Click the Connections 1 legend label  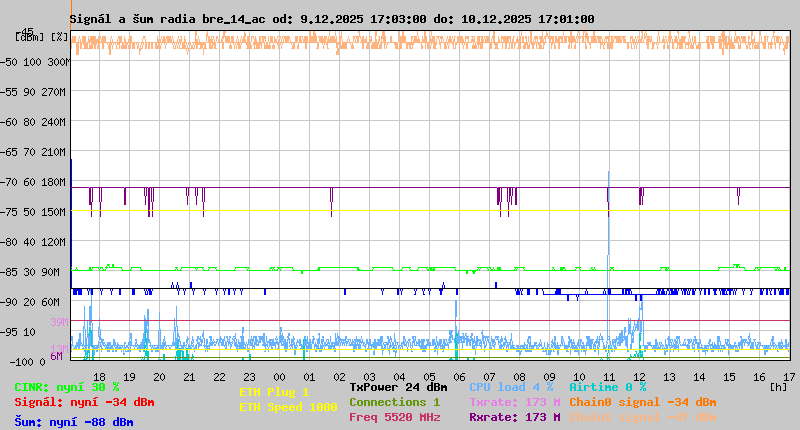(394, 402)
